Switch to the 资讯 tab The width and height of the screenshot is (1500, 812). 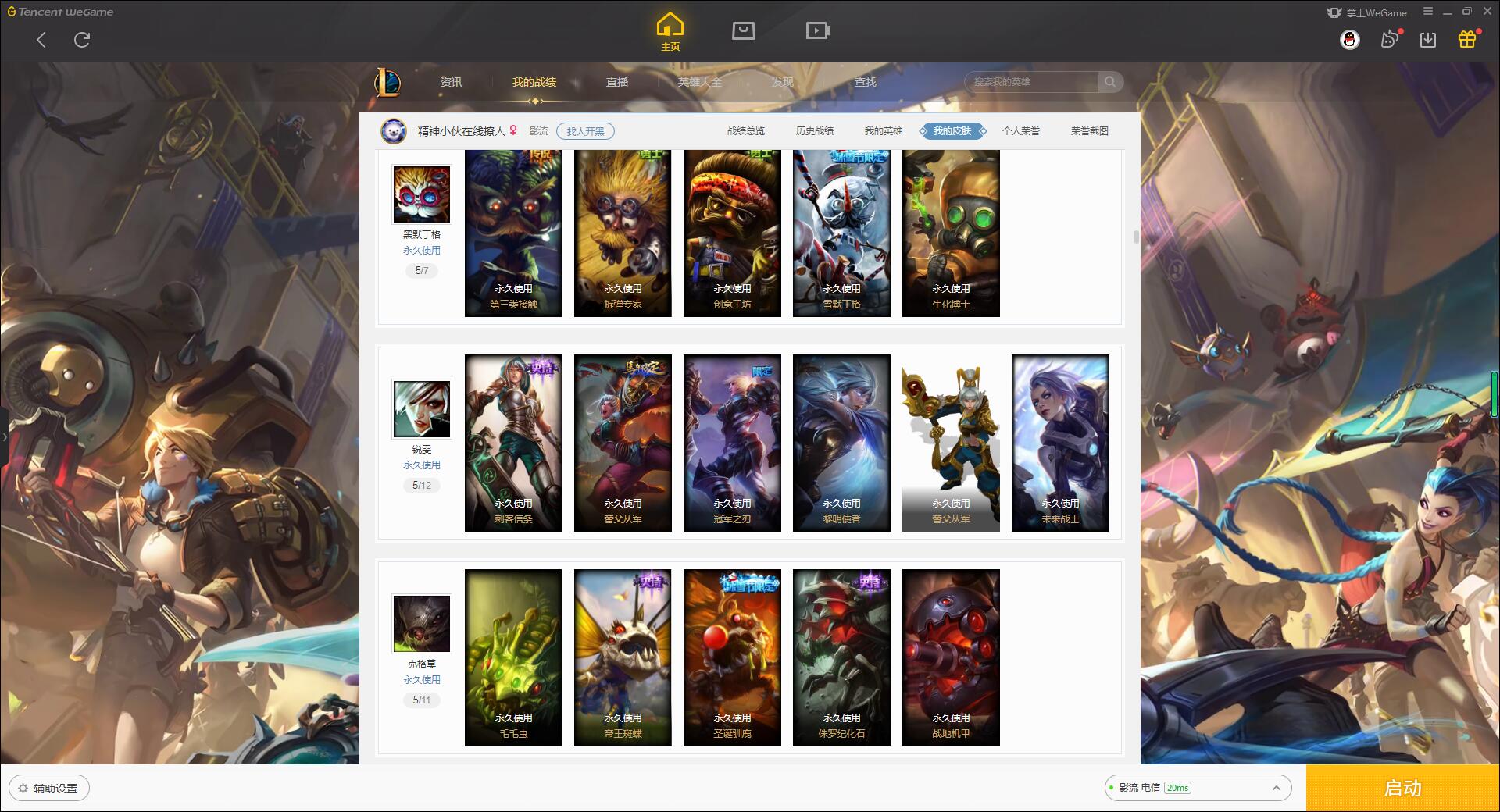click(x=452, y=82)
